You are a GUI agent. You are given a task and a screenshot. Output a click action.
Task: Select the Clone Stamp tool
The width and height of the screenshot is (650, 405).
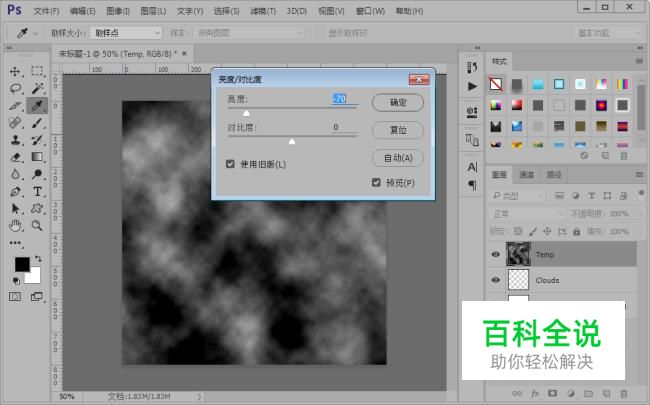point(15,140)
